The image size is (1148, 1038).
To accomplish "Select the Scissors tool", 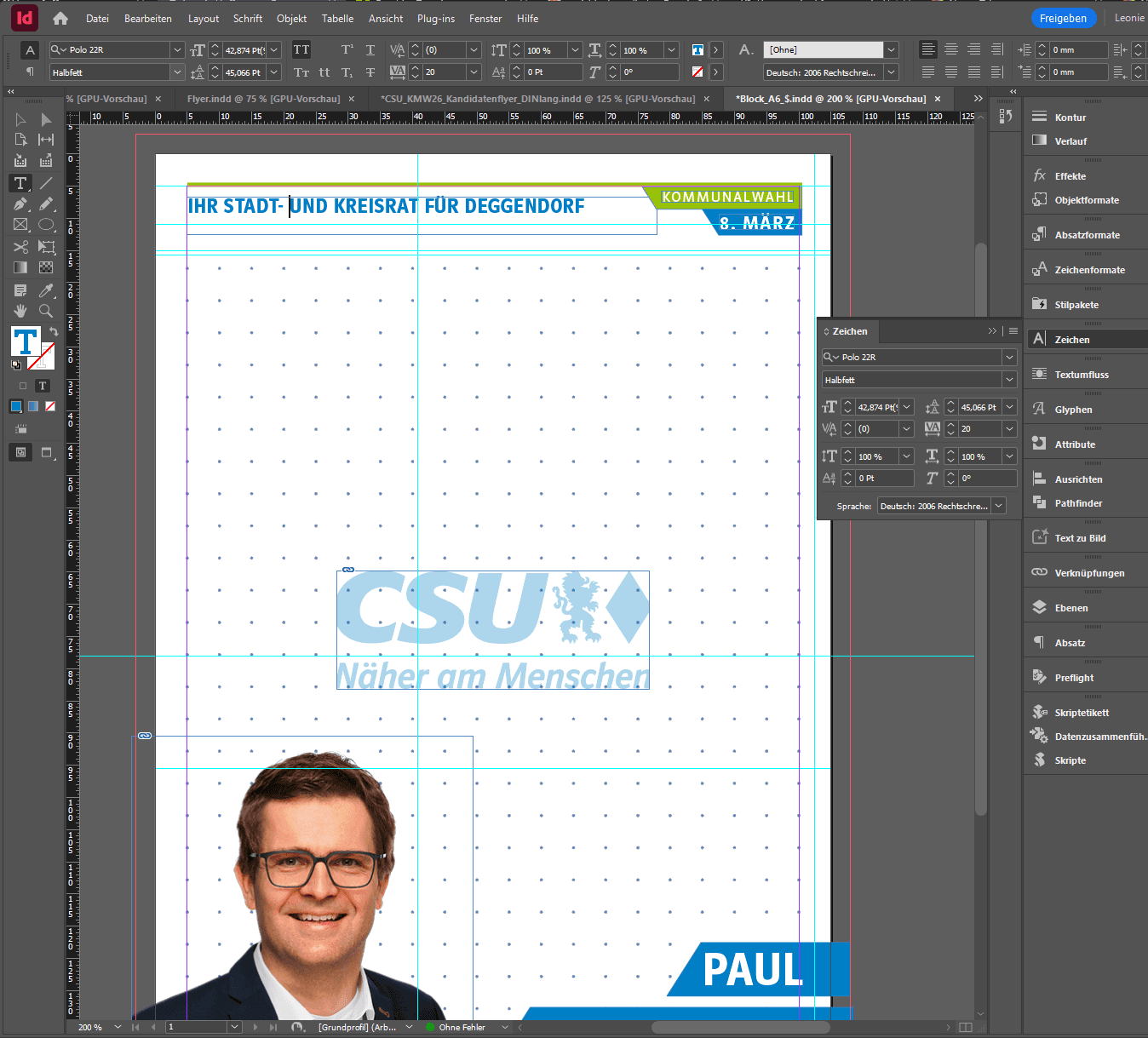I will 20,247.
